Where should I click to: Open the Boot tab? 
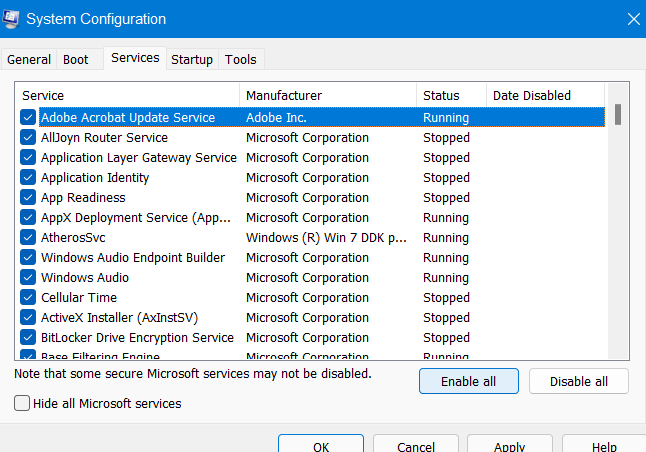(x=76, y=60)
